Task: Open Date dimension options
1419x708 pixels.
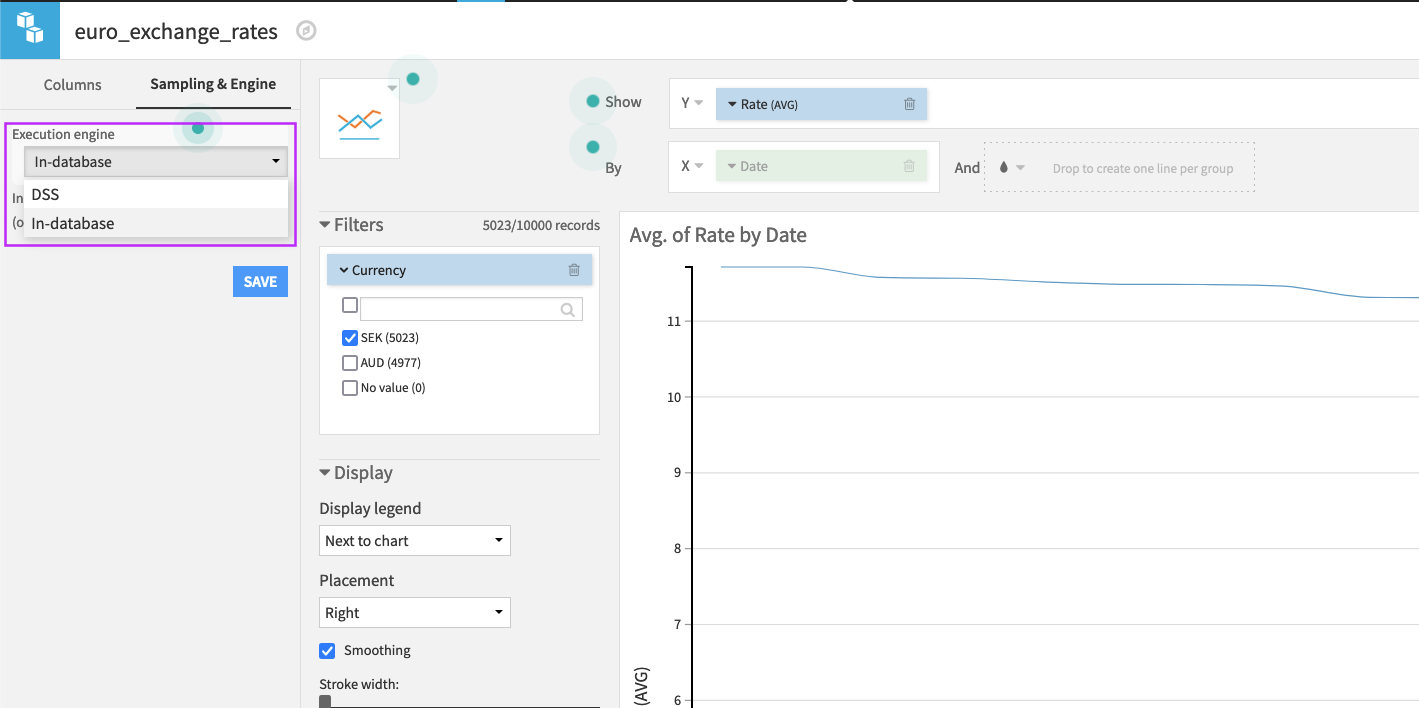Action: click(x=732, y=167)
